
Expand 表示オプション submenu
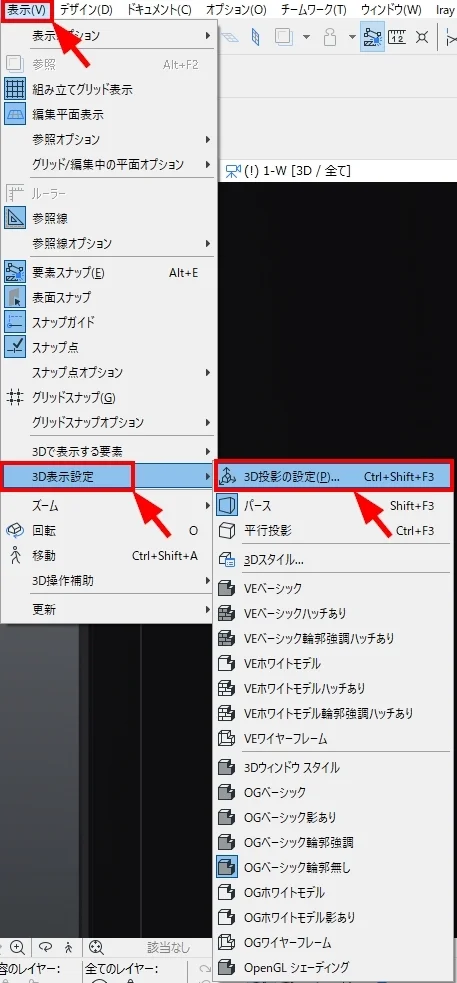109,36
